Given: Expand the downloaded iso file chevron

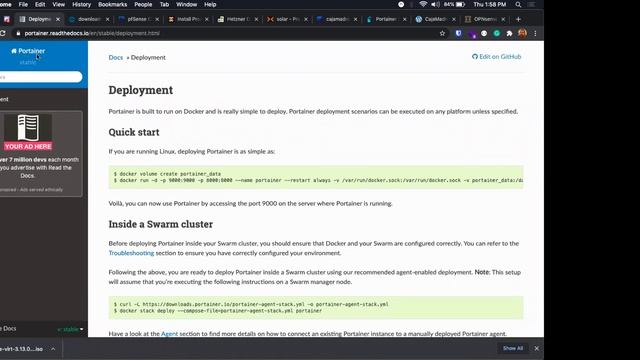Looking at the screenshot, I should [x=53, y=349].
